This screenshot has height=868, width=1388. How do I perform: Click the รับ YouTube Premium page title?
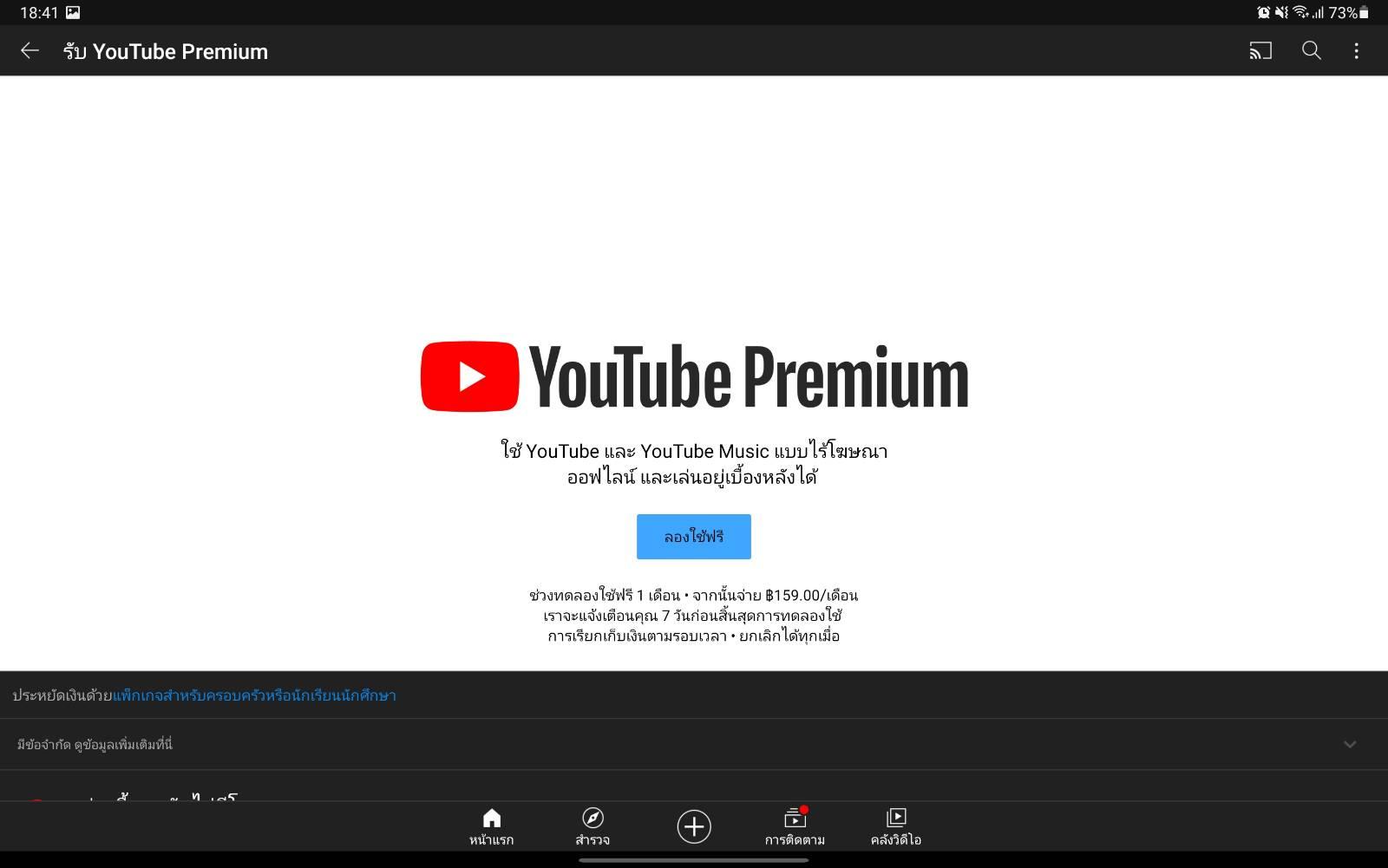tap(166, 51)
